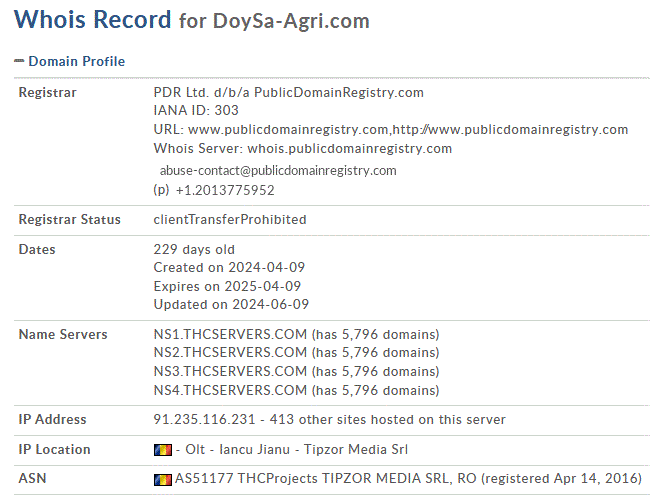Click NS1.THCSERVERS.COM name server
Viewport: 651px width, 500px height.
coord(230,334)
